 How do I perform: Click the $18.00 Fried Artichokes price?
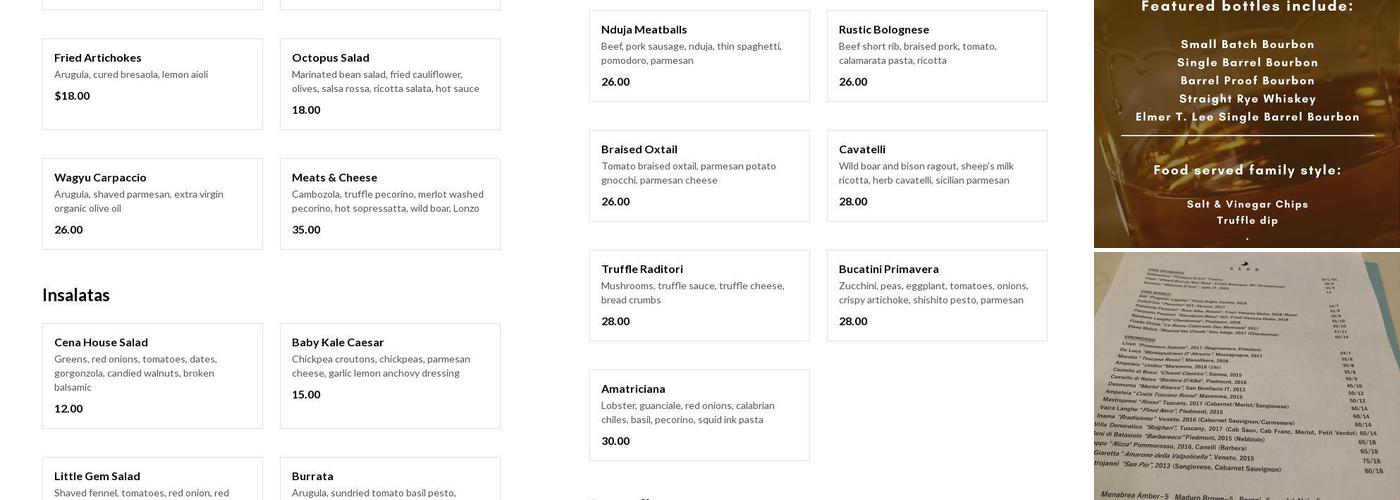click(72, 96)
